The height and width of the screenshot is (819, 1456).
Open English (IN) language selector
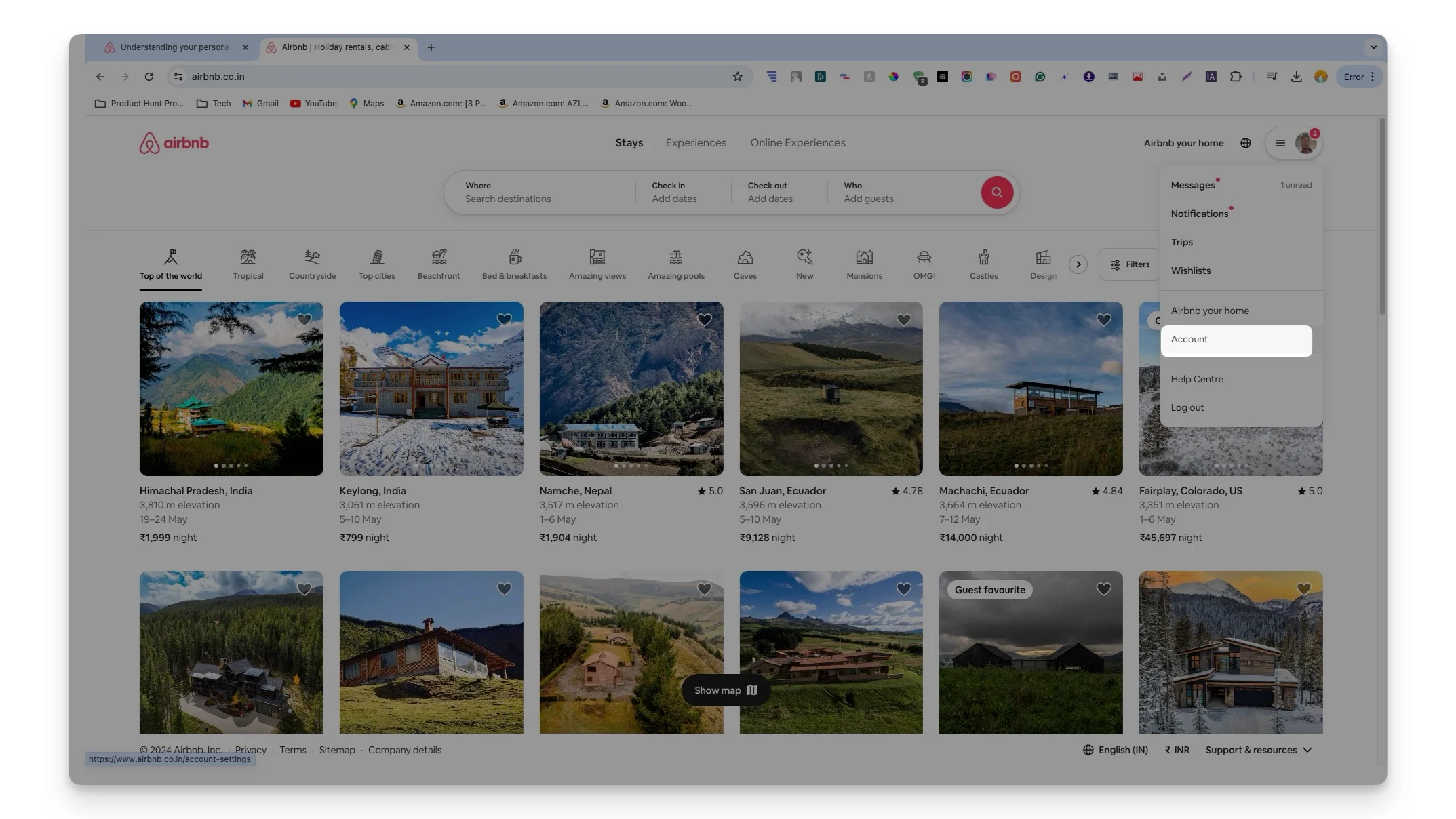click(1116, 750)
